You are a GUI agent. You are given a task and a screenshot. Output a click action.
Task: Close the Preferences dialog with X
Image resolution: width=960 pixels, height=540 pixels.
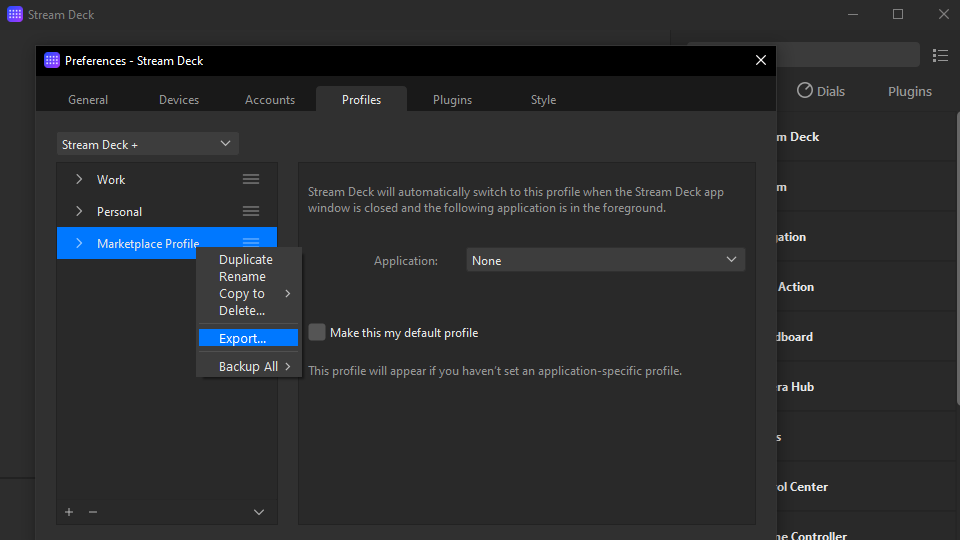click(x=761, y=60)
